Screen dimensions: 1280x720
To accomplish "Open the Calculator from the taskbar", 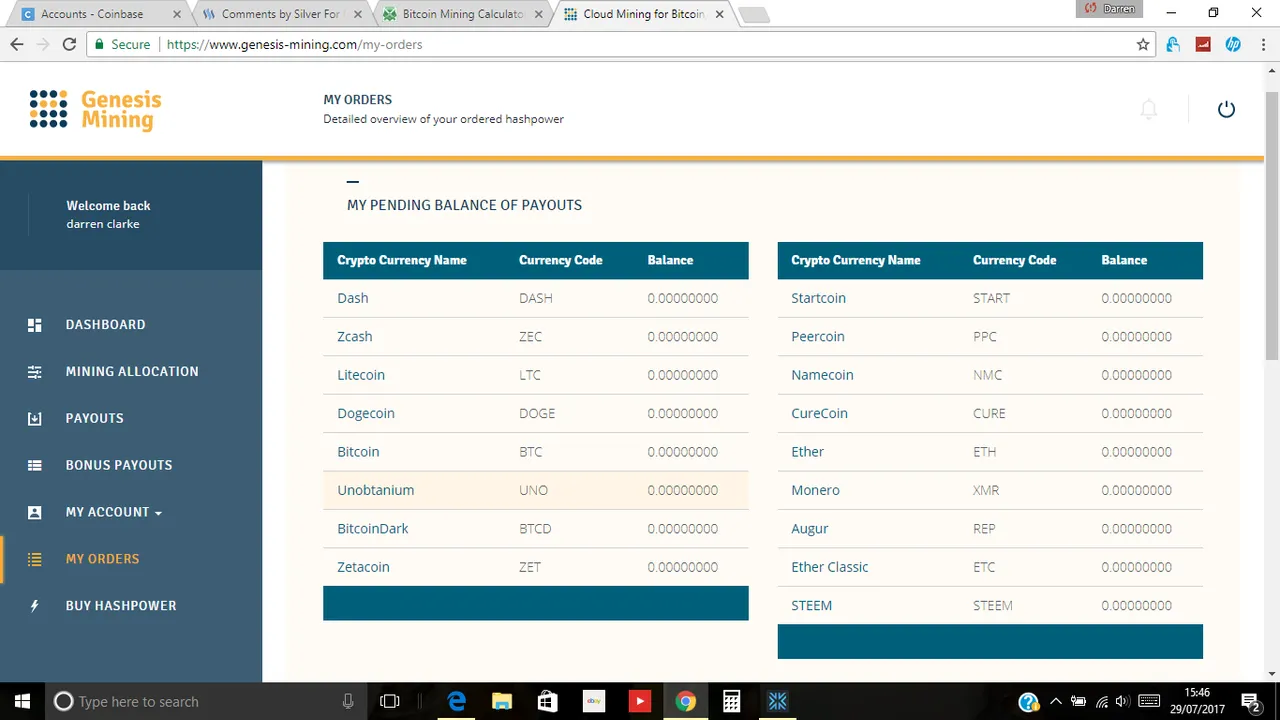I will (x=732, y=702).
